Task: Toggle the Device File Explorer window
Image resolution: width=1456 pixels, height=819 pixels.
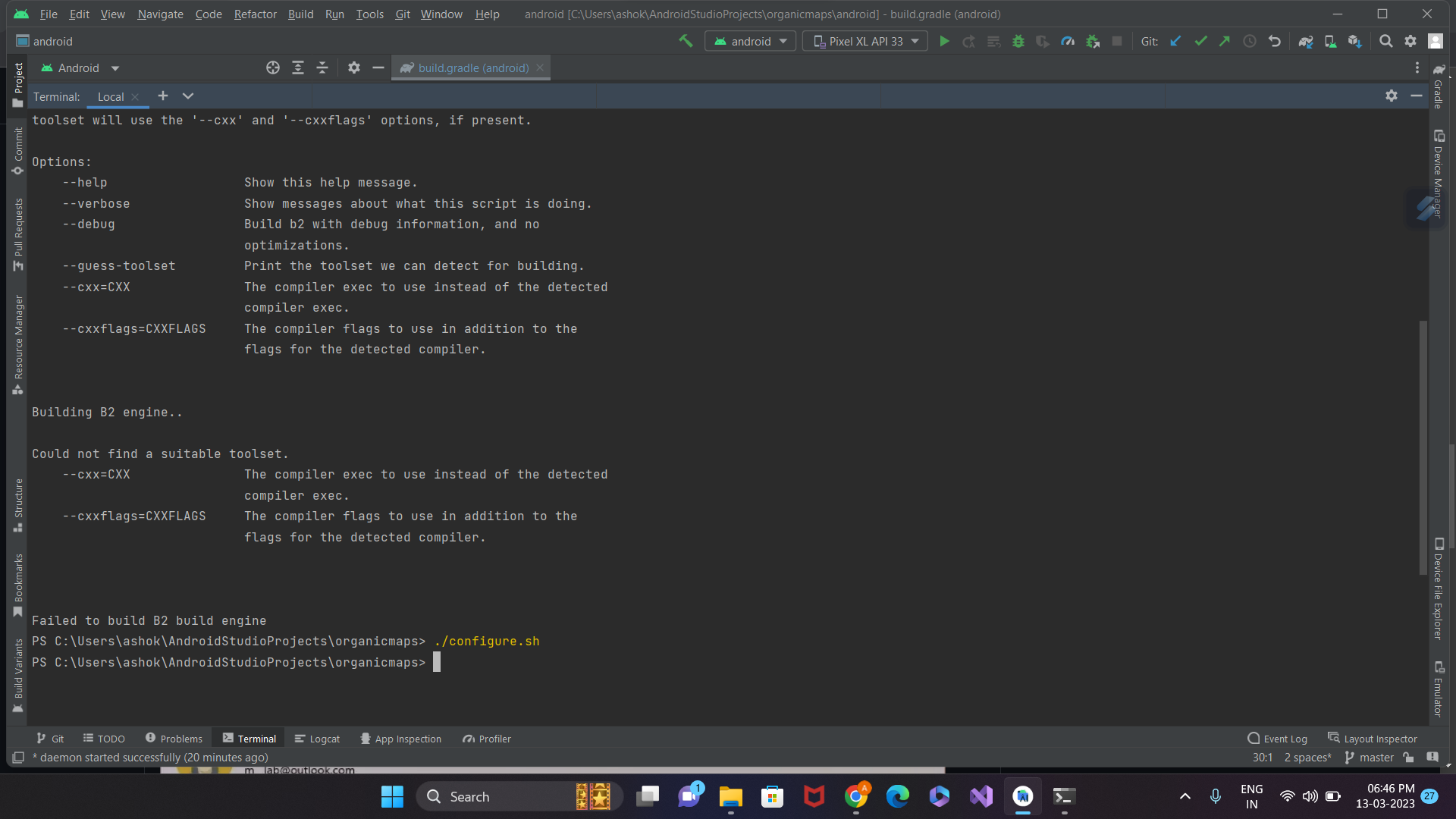Action: (x=1439, y=588)
